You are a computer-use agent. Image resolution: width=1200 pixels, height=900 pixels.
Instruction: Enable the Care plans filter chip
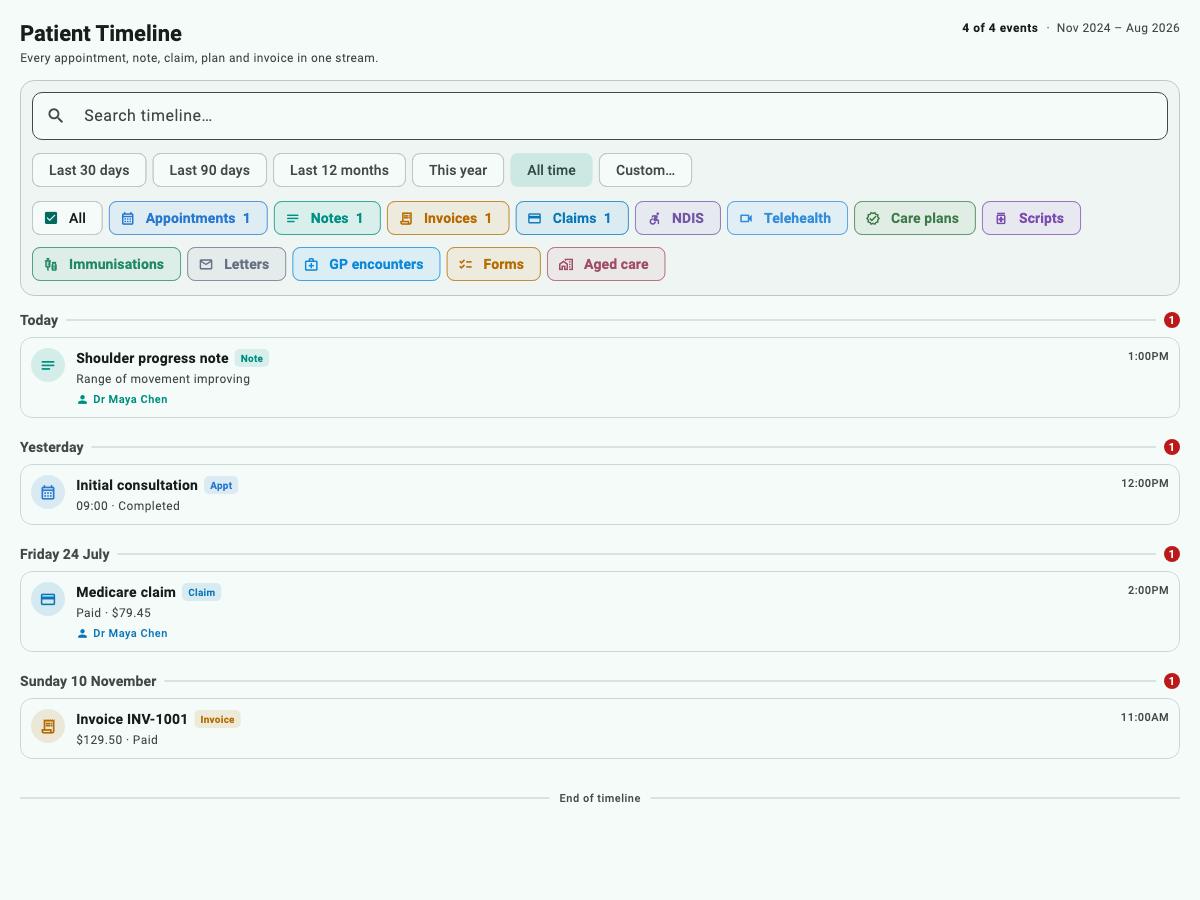915,218
